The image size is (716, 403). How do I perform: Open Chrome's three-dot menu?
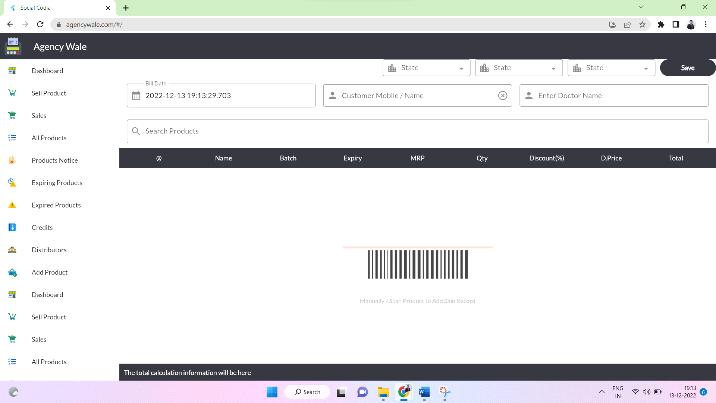(x=705, y=25)
